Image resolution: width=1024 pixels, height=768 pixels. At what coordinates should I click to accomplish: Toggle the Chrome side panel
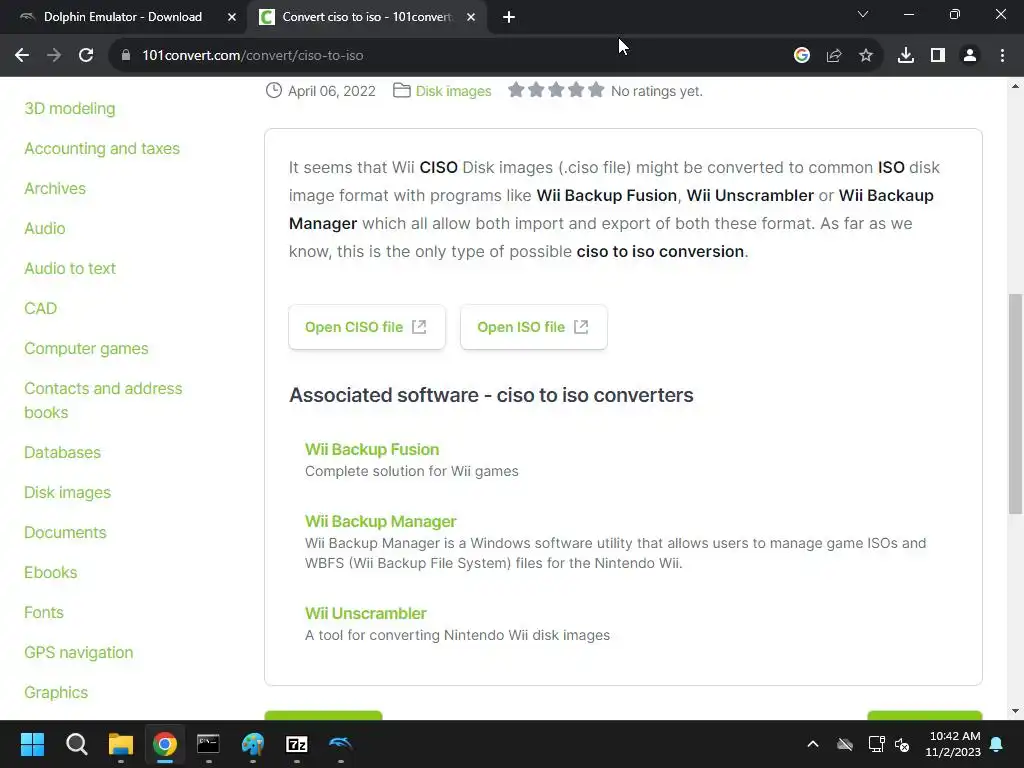click(x=938, y=56)
